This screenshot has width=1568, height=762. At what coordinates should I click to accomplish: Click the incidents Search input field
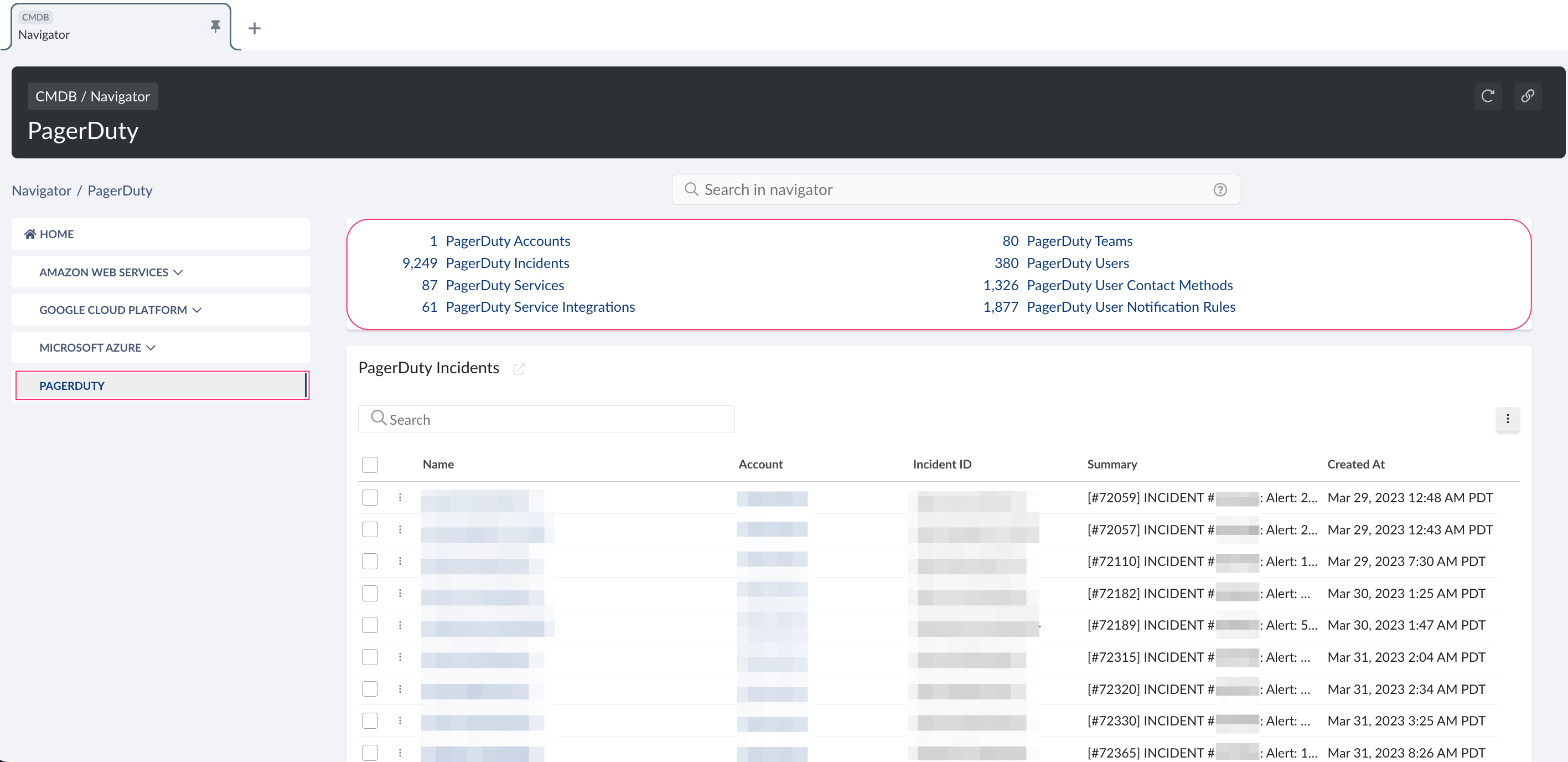pyautogui.click(x=546, y=419)
